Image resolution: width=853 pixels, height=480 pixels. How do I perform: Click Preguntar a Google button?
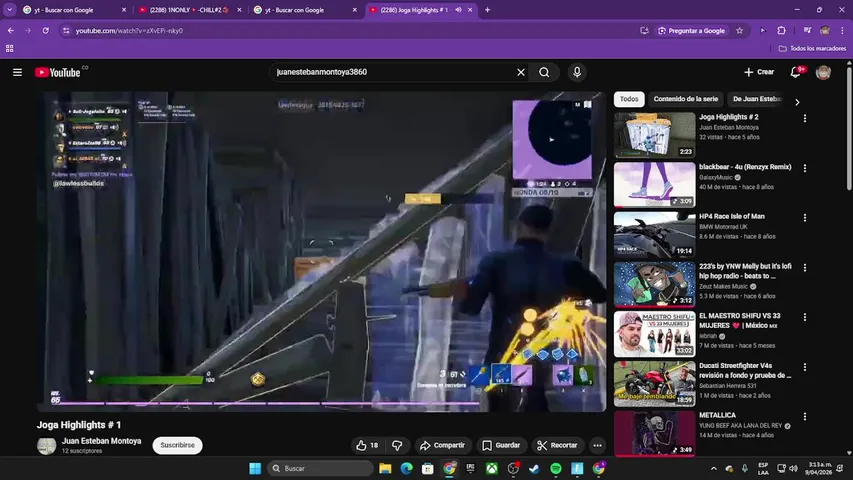[691, 30]
